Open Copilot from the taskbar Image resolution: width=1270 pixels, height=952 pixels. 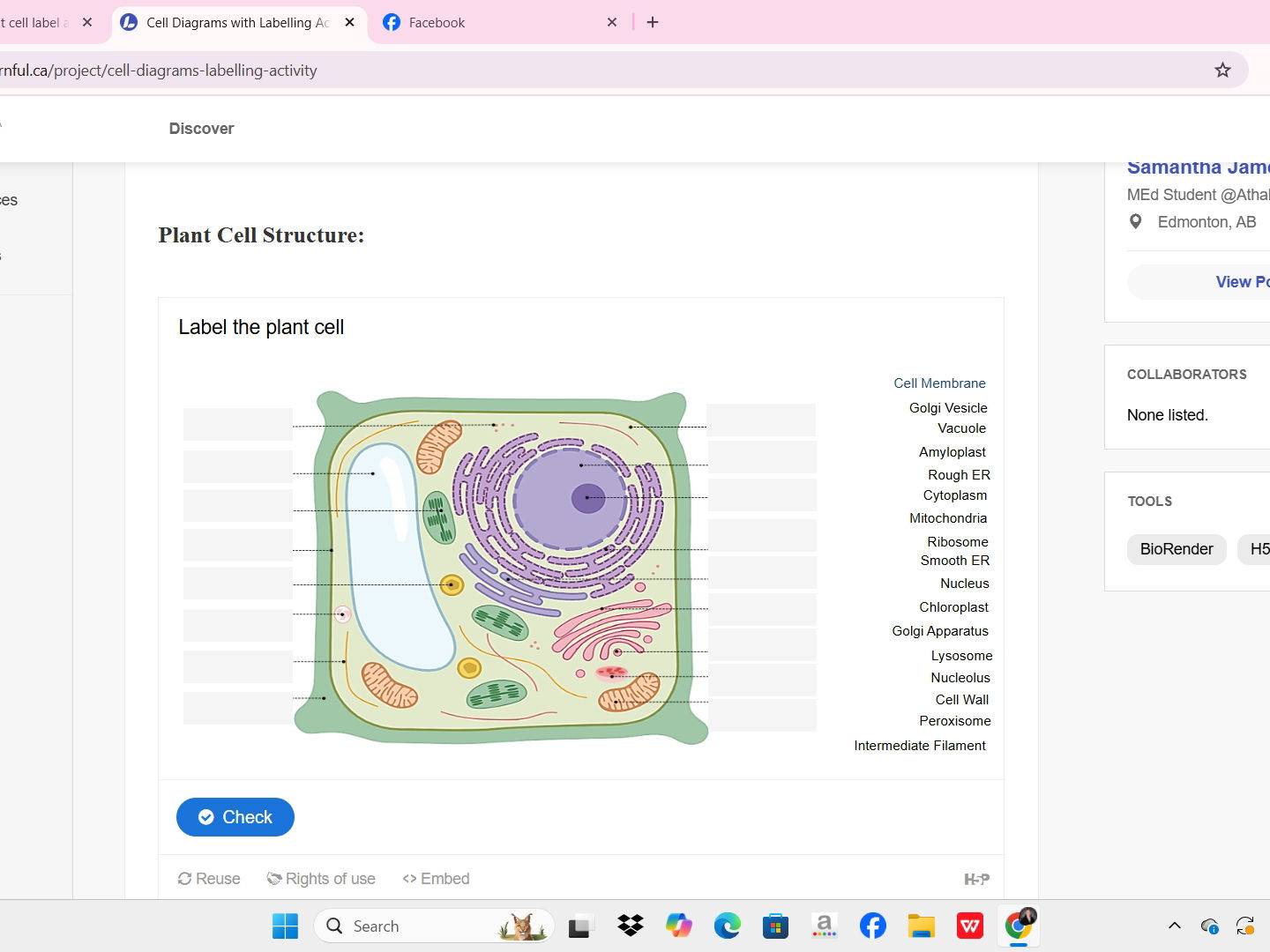[x=678, y=926]
